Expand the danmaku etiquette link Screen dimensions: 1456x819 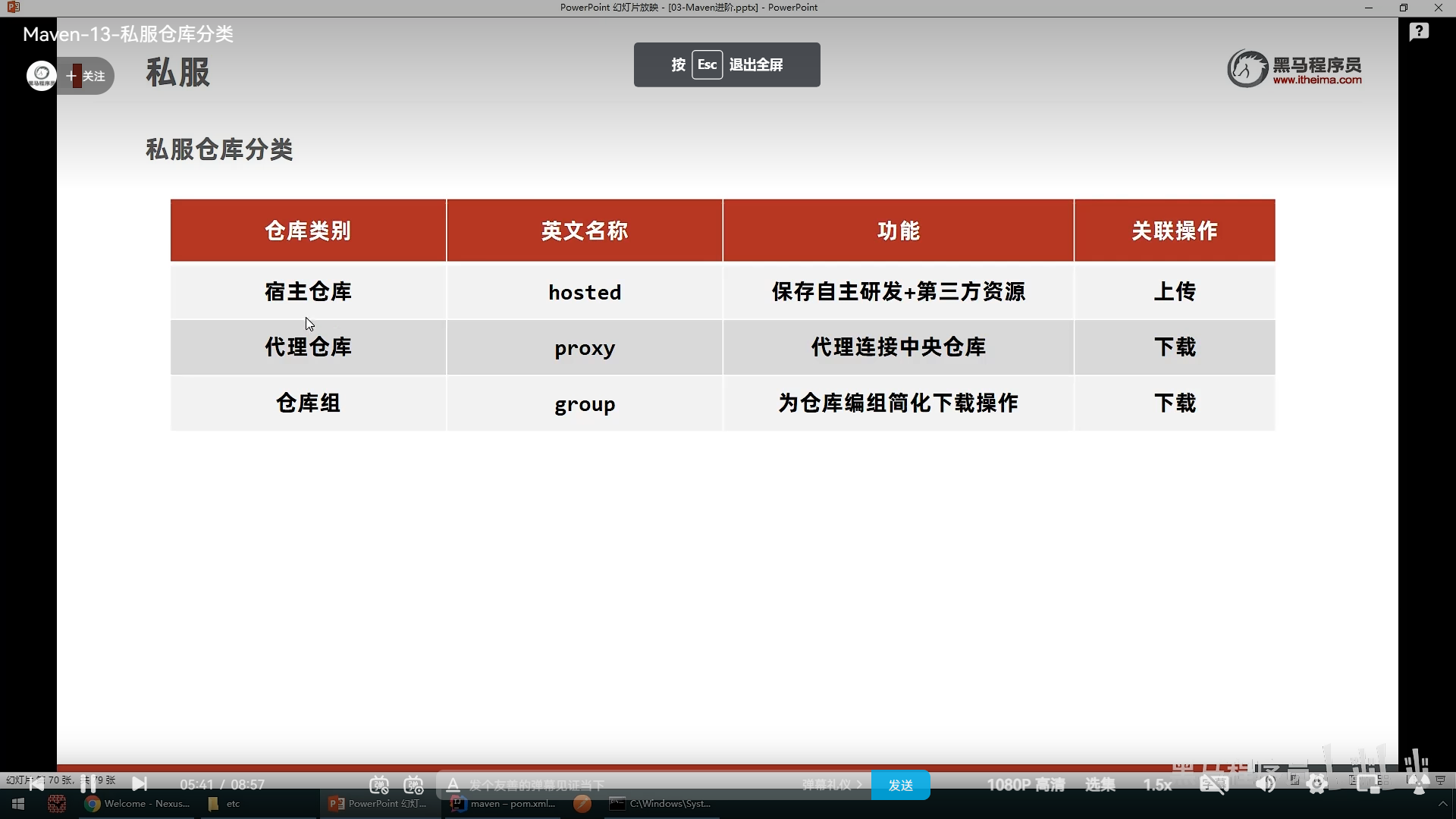[x=832, y=785]
